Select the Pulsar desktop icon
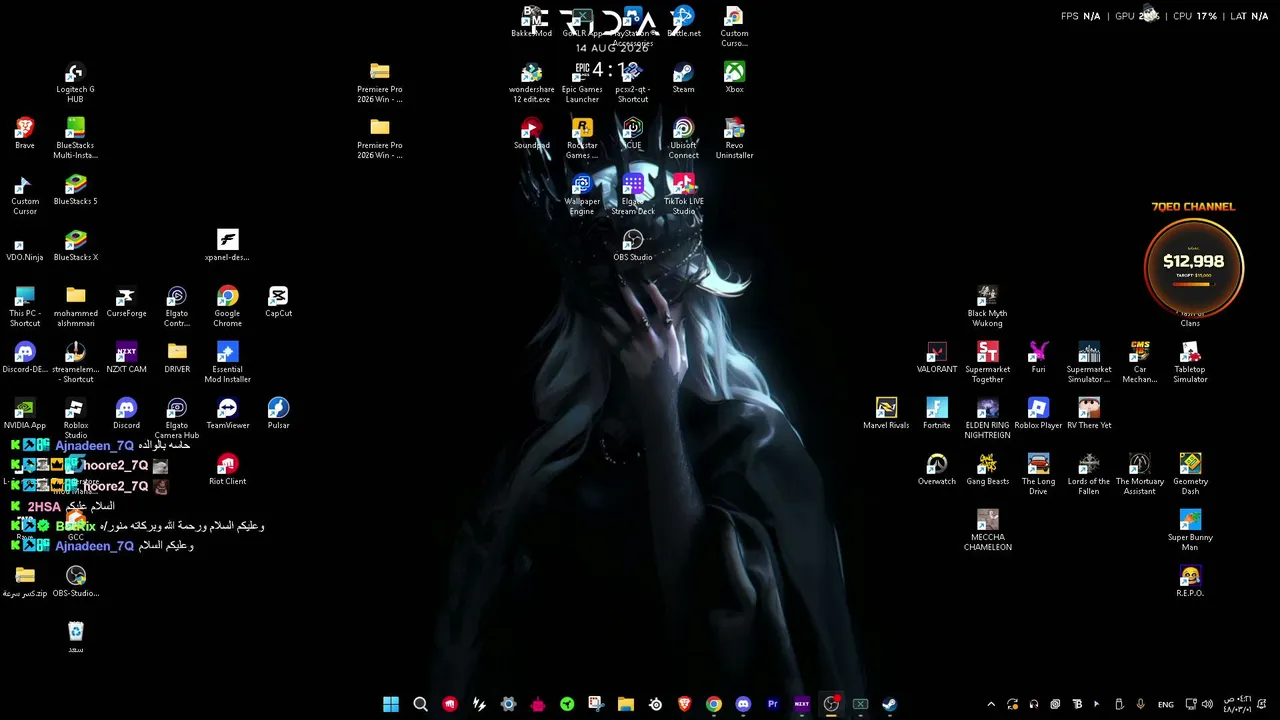Screen dimensions: 1280x720 pyautogui.click(x=278, y=414)
